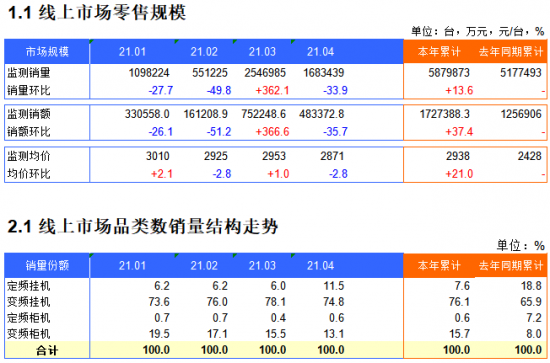Image resolution: width=550 pixels, height=363 pixels.
Task: Click the 监测均价 row label
Action: [29, 156]
